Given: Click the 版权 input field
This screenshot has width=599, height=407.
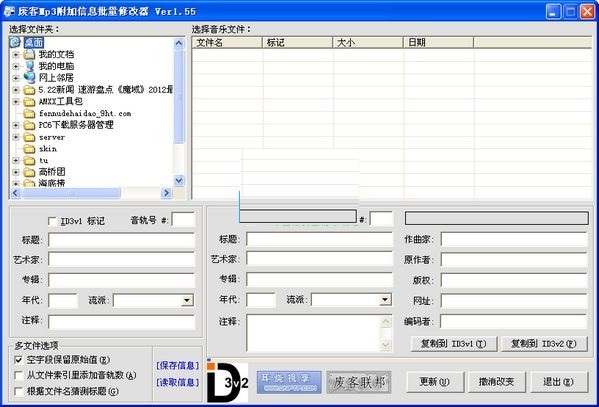Looking at the screenshot, I should [x=514, y=280].
